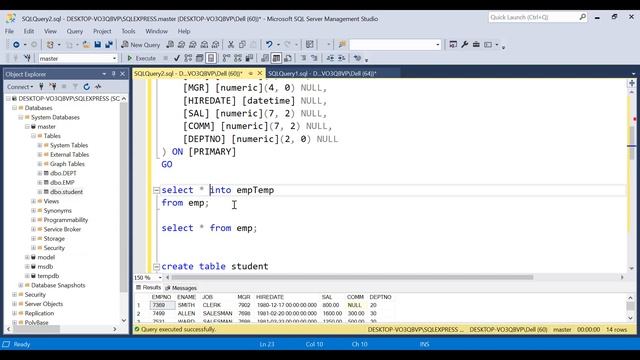The width and height of the screenshot is (640, 360).
Task: Click the EMPNO cell 7369
Action: tap(162, 305)
